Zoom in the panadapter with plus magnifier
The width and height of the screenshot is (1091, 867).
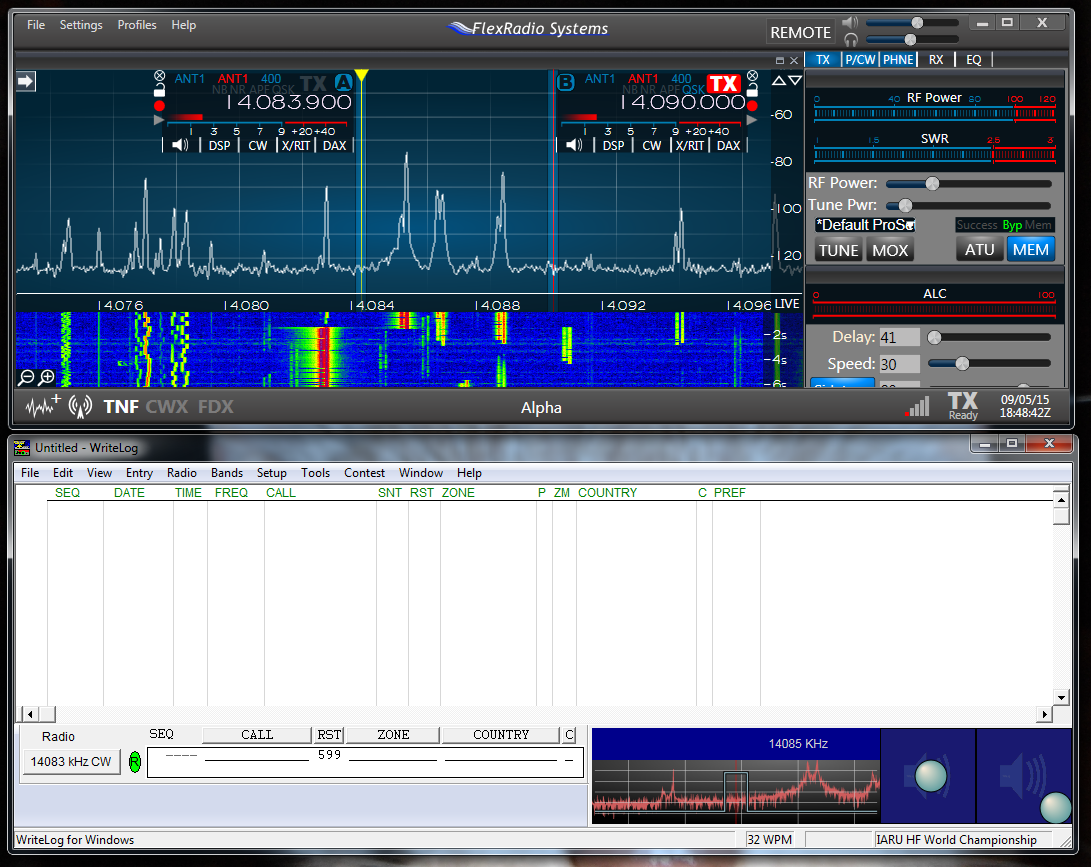coord(47,377)
